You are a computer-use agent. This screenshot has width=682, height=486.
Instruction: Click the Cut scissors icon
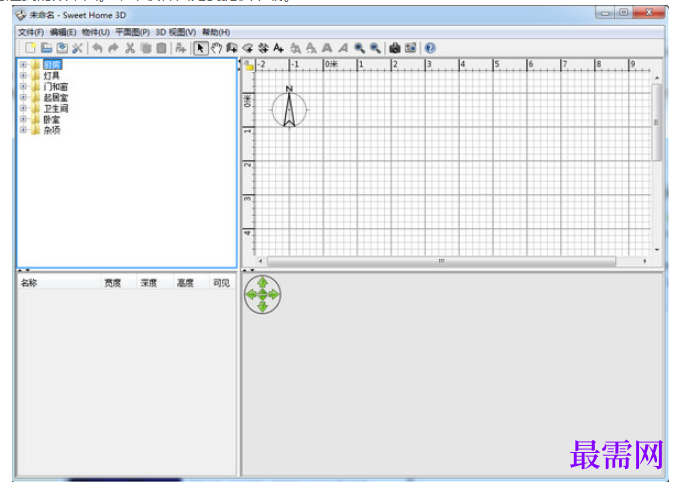tap(130, 48)
